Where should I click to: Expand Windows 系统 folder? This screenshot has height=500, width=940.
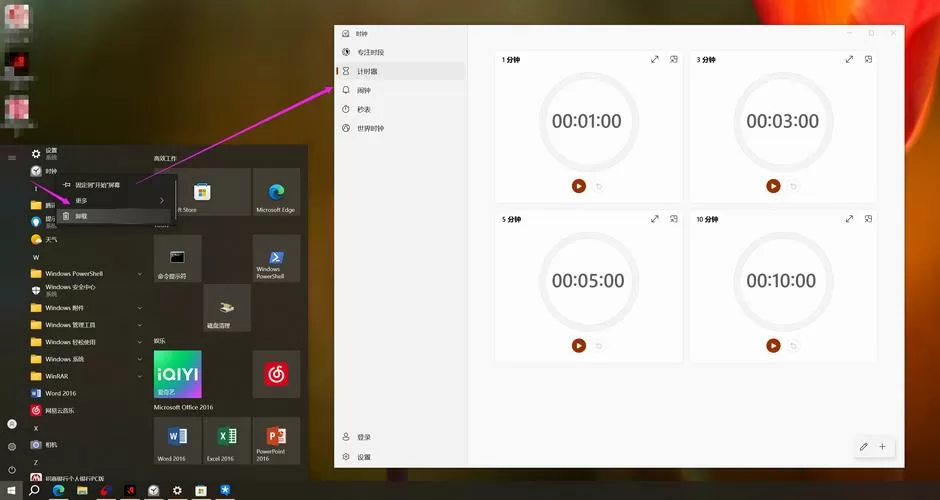coord(87,359)
